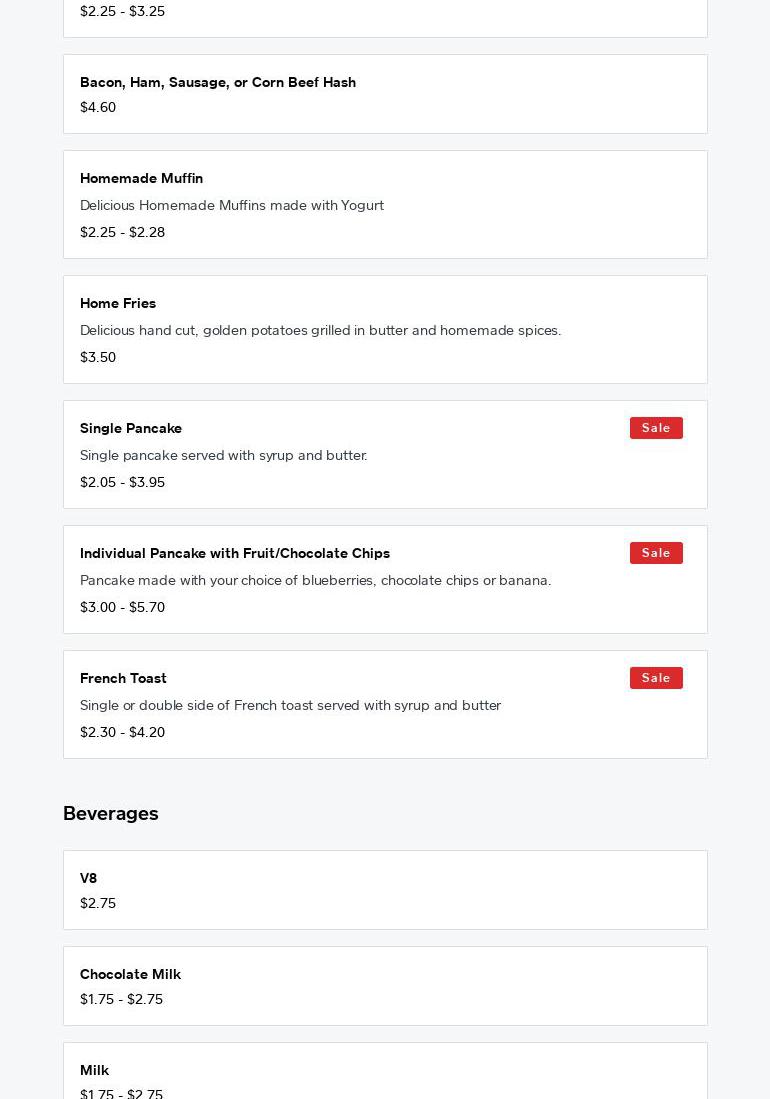Viewport: 770px width, 1099px height.
Task: Click the $2.30 - $4.20 French Toast price
Action: point(122,732)
